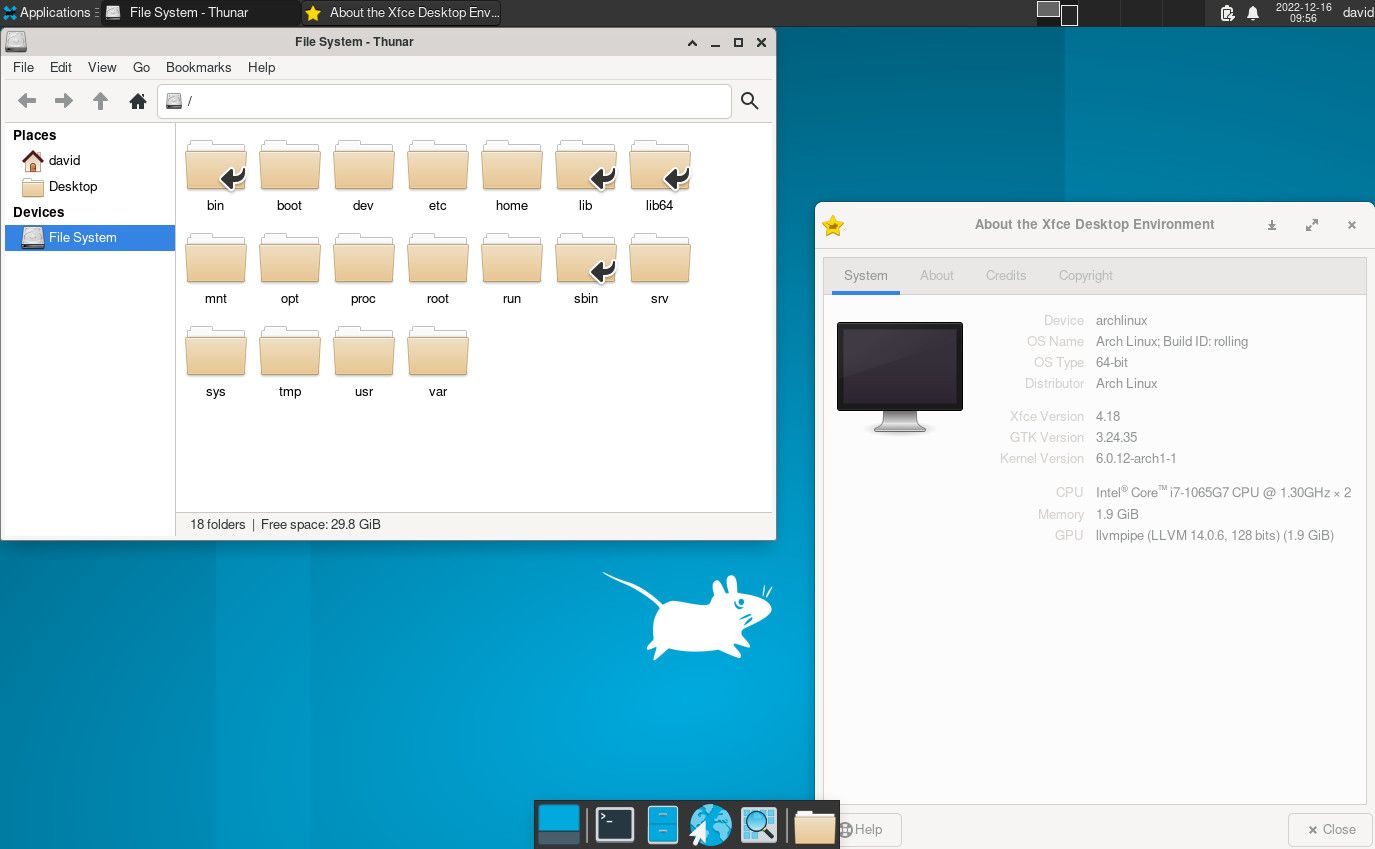Click the Thunar back navigation arrow
Image resolution: width=1375 pixels, height=849 pixels.
point(28,101)
